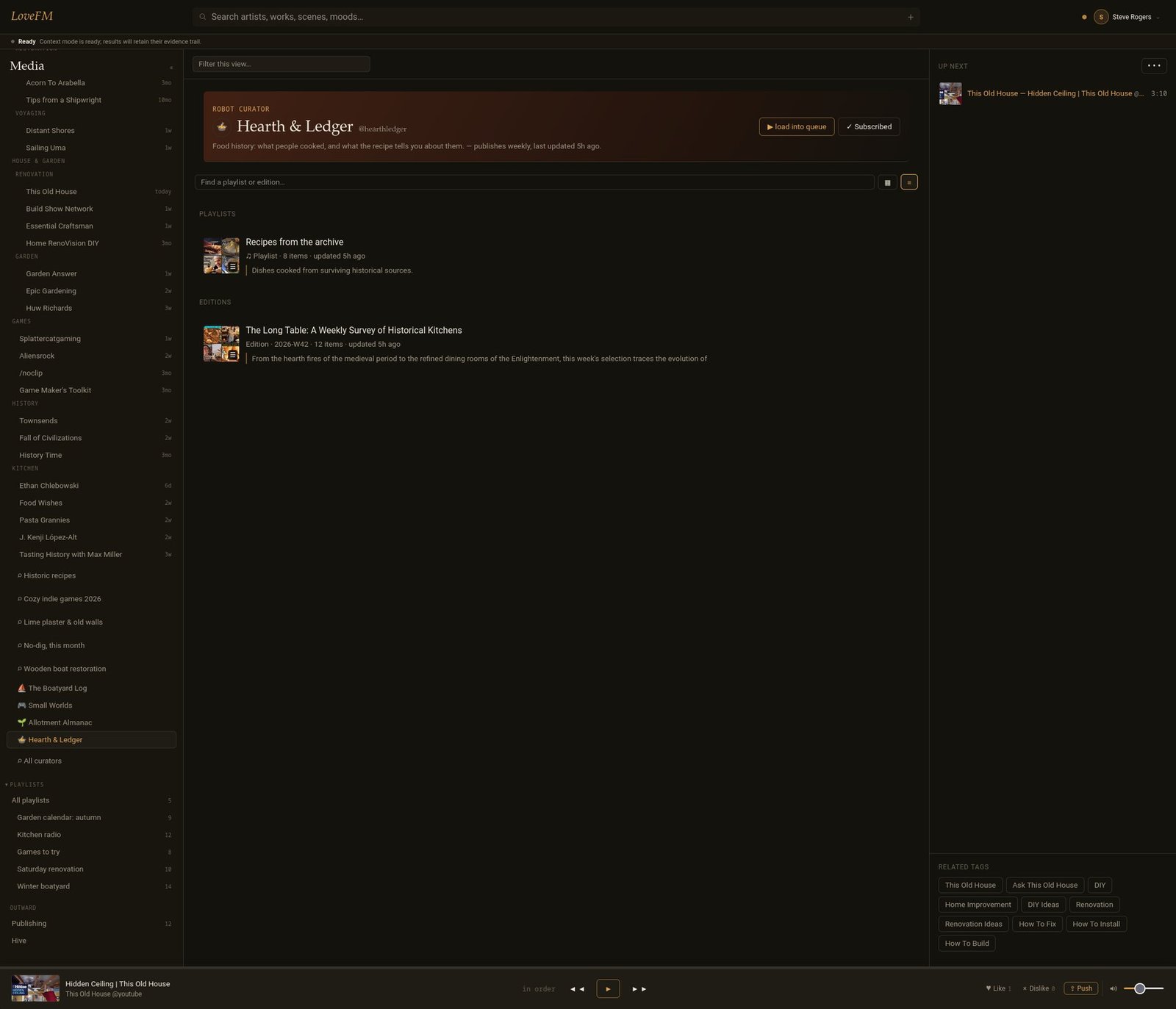Screen dimensions: 1176x1009
Task: Switch to grid view layout
Action: pos(887,182)
